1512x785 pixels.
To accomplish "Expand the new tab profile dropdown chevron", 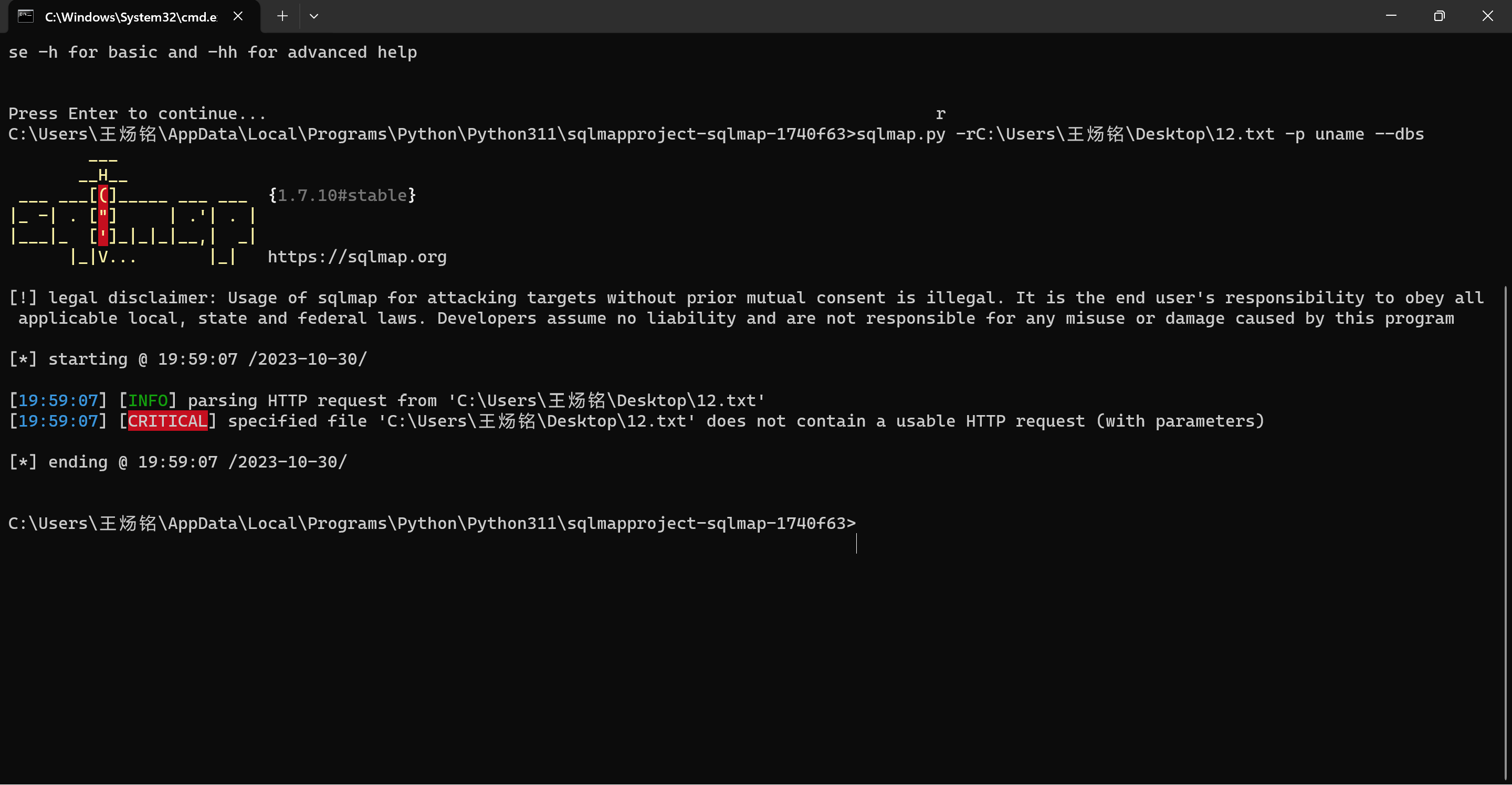I will pos(314,16).
